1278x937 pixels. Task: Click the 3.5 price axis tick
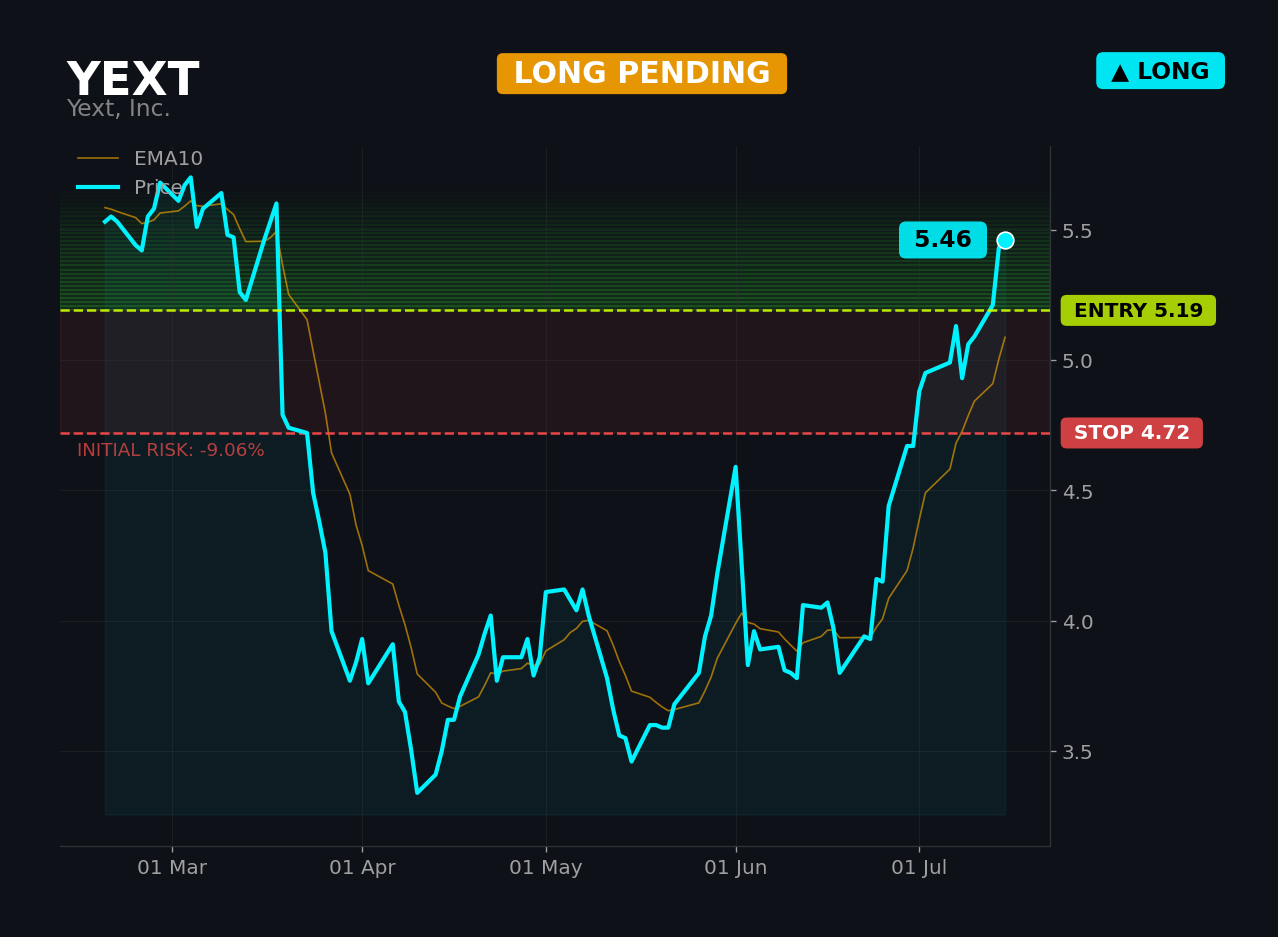click(x=1076, y=752)
